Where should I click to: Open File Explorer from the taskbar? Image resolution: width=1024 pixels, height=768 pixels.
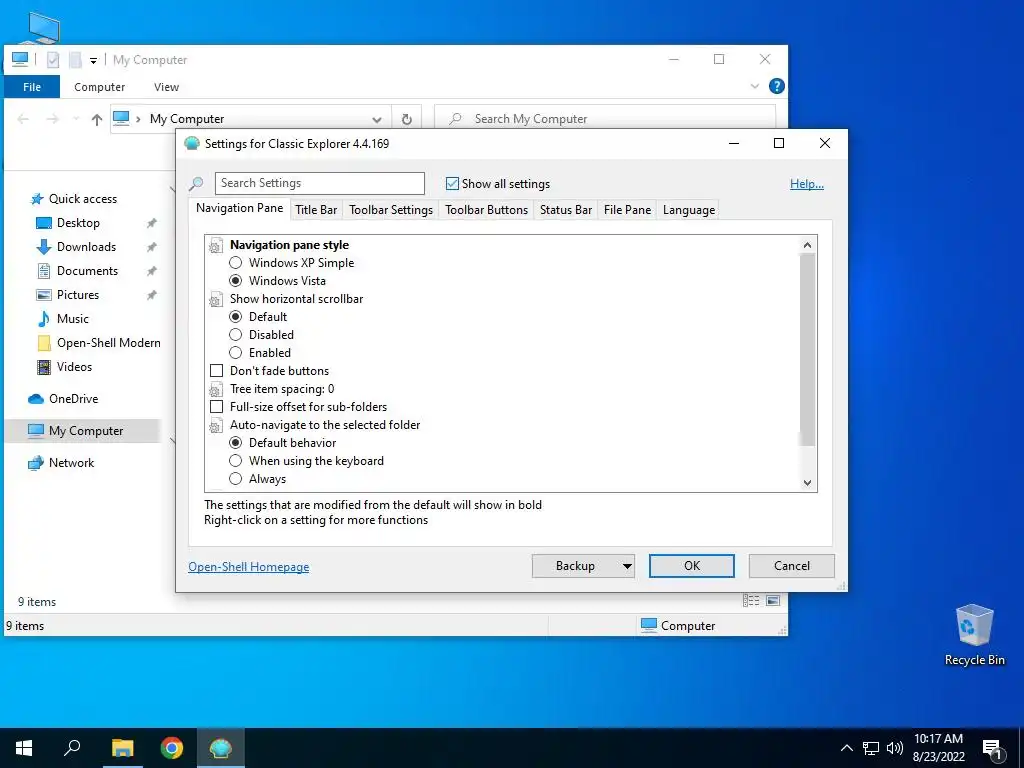coord(122,748)
